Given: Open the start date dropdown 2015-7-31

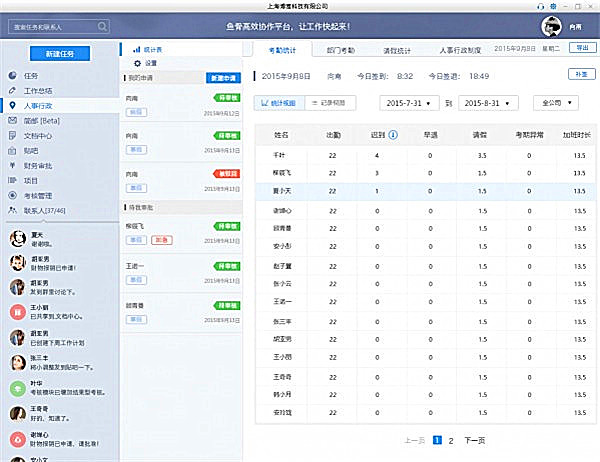Looking at the screenshot, I should [x=411, y=102].
